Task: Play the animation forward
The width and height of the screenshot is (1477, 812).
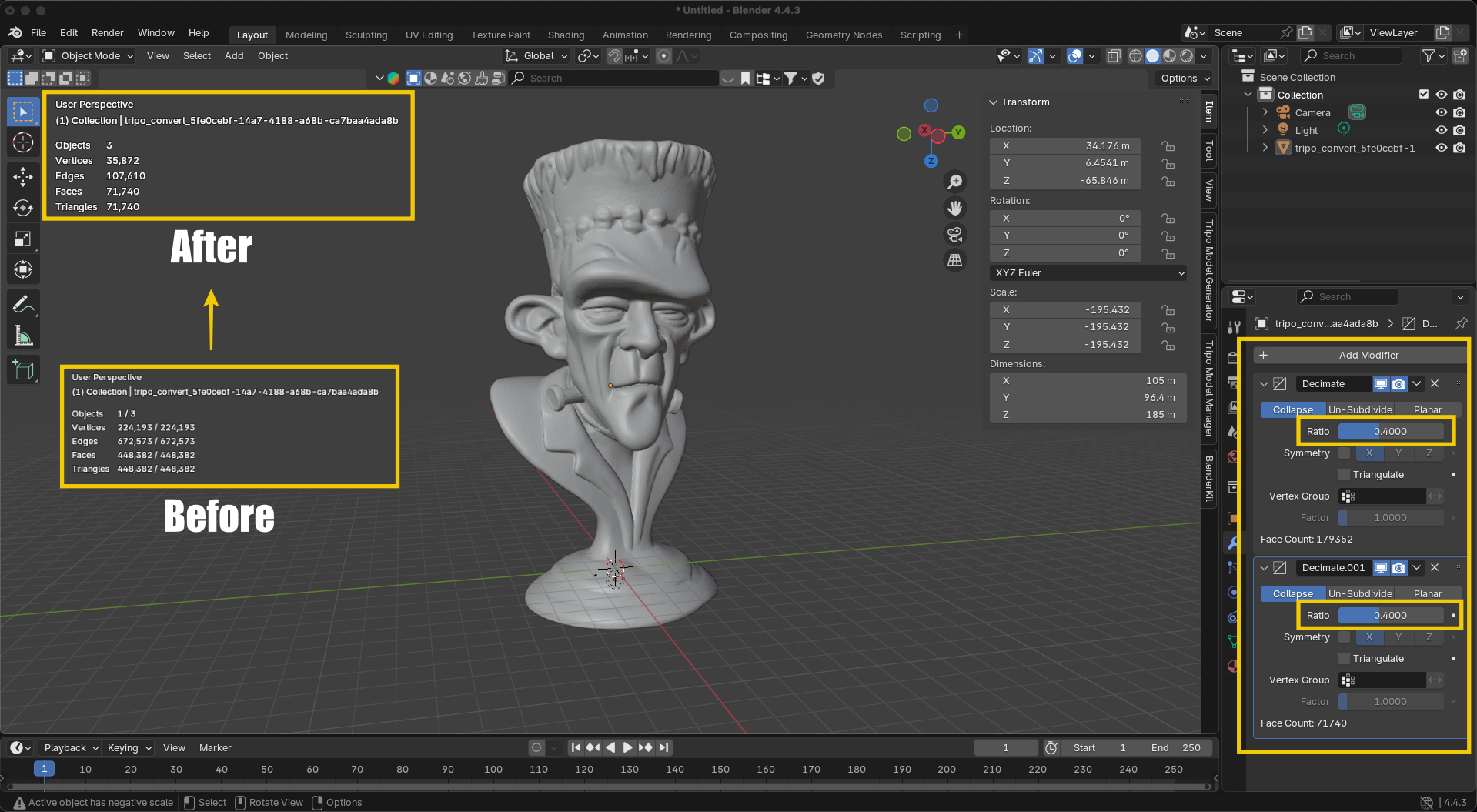Action: point(627,747)
